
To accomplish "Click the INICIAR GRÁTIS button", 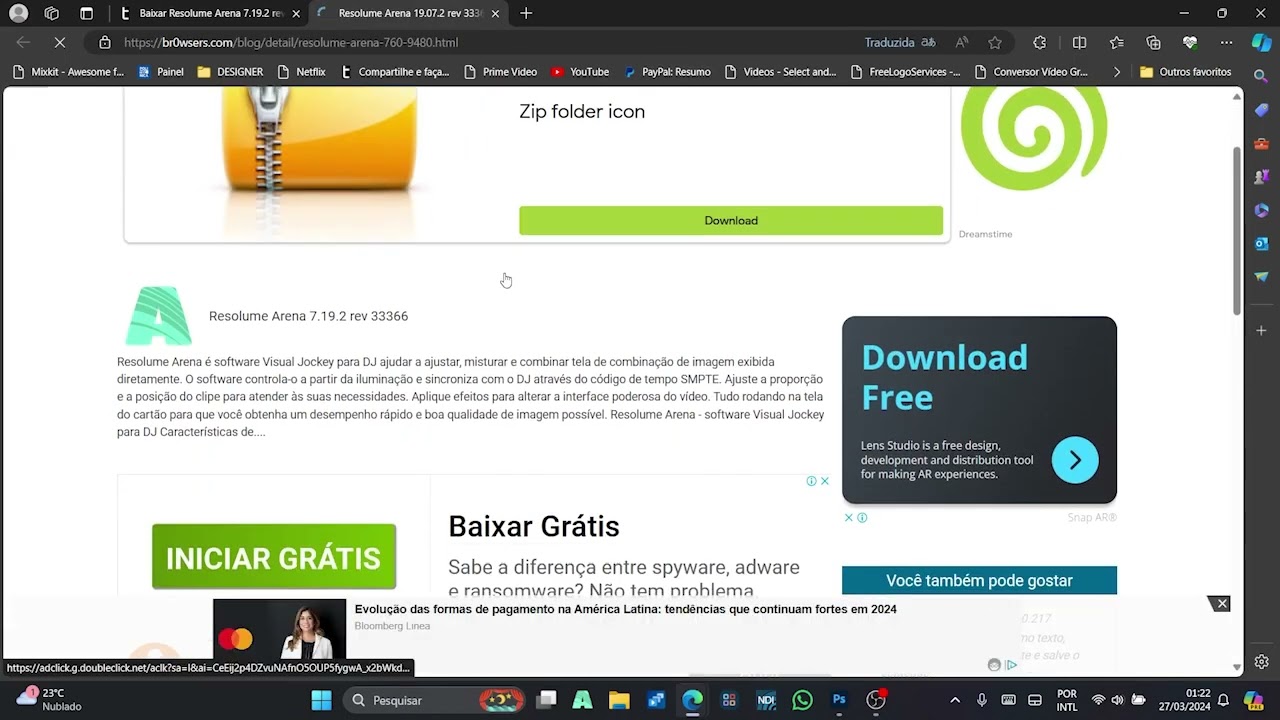I will coord(274,557).
